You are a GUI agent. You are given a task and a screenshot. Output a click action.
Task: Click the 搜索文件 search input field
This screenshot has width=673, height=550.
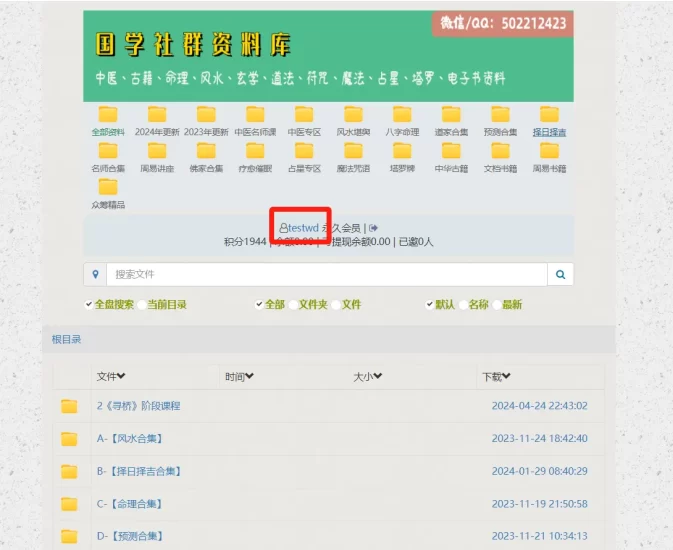(326, 274)
